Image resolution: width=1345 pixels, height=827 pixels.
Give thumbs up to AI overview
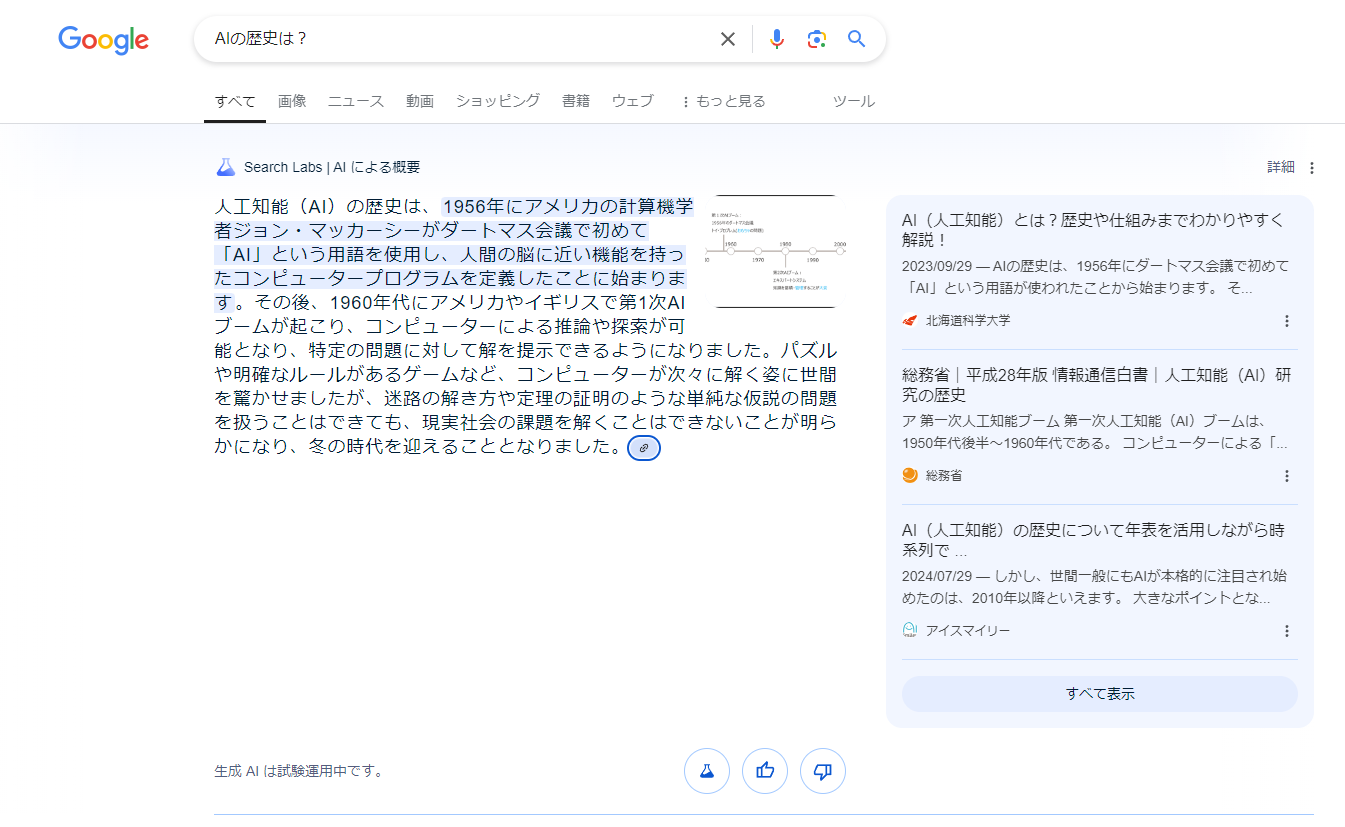pyautogui.click(x=765, y=771)
